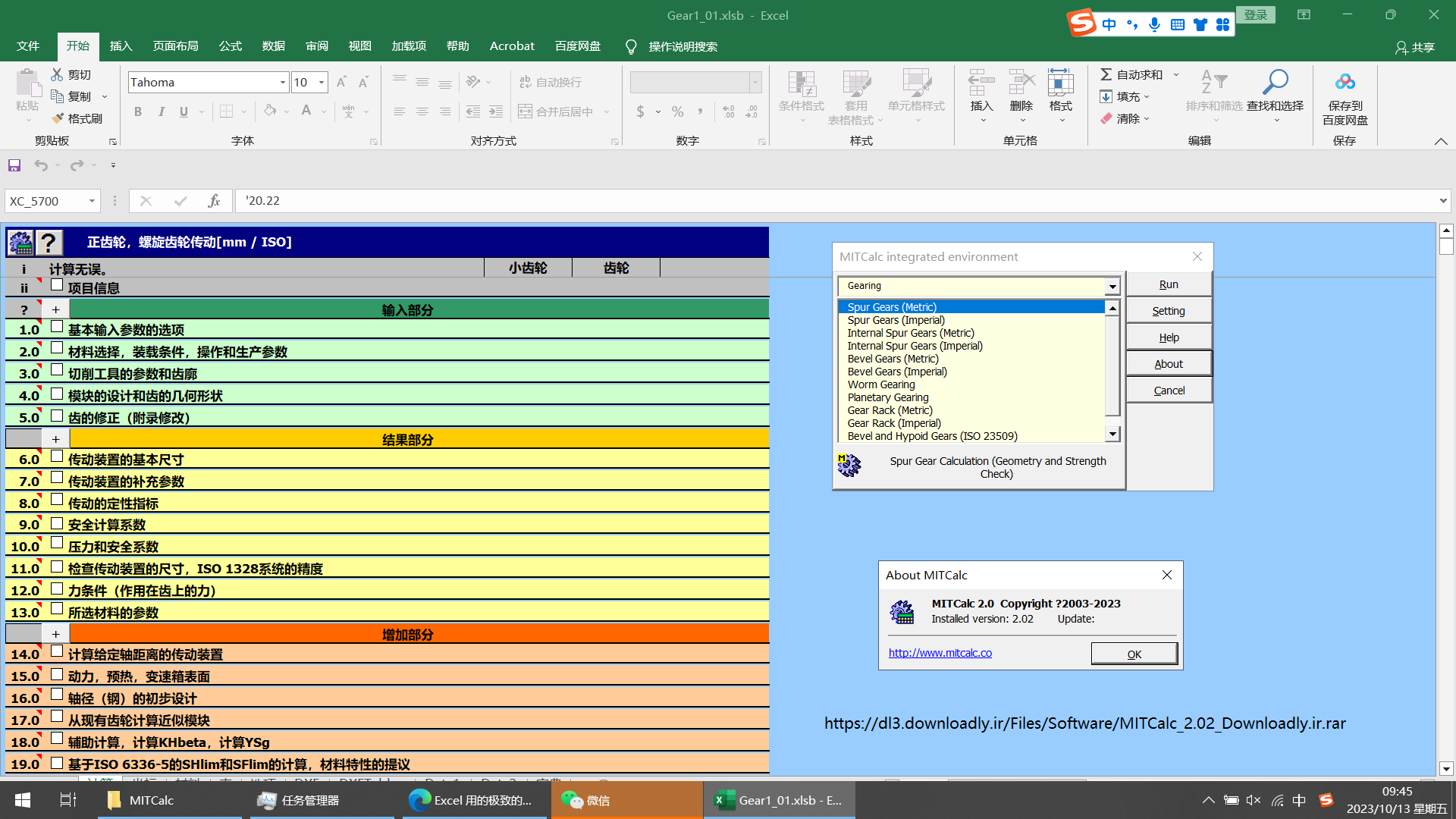Switch to the Acrobat ribbon tab

pyautogui.click(x=512, y=46)
